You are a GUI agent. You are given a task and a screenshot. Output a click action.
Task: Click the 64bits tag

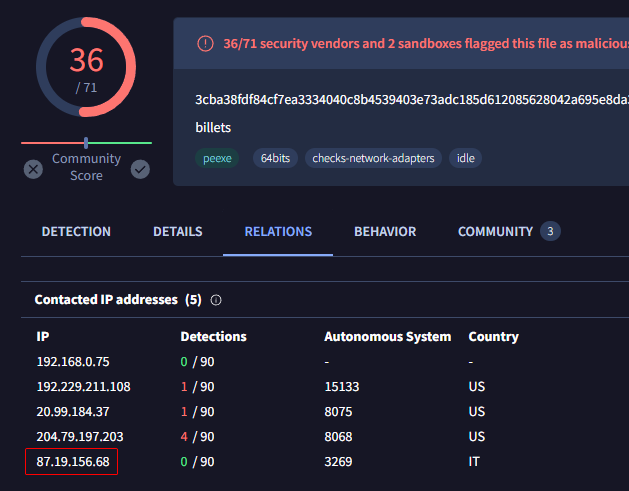pyautogui.click(x=275, y=158)
